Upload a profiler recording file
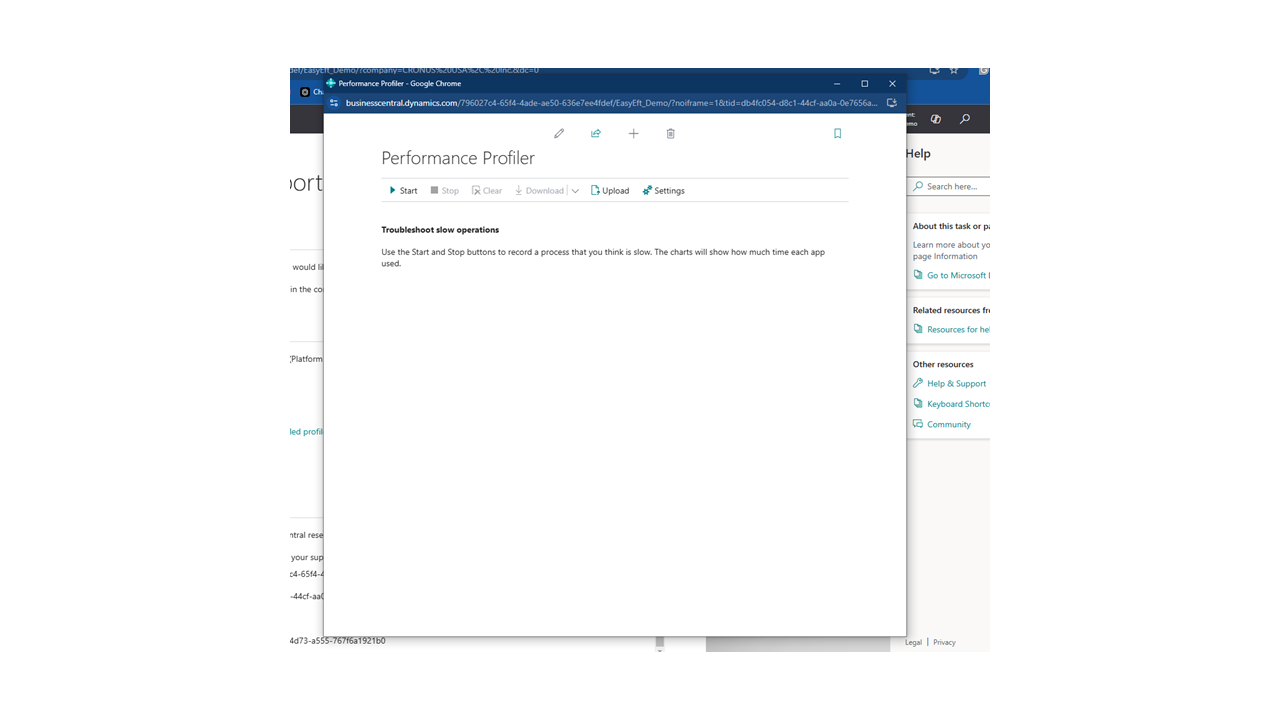This screenshot has height=720, width=1280. (x=610, y=191)
